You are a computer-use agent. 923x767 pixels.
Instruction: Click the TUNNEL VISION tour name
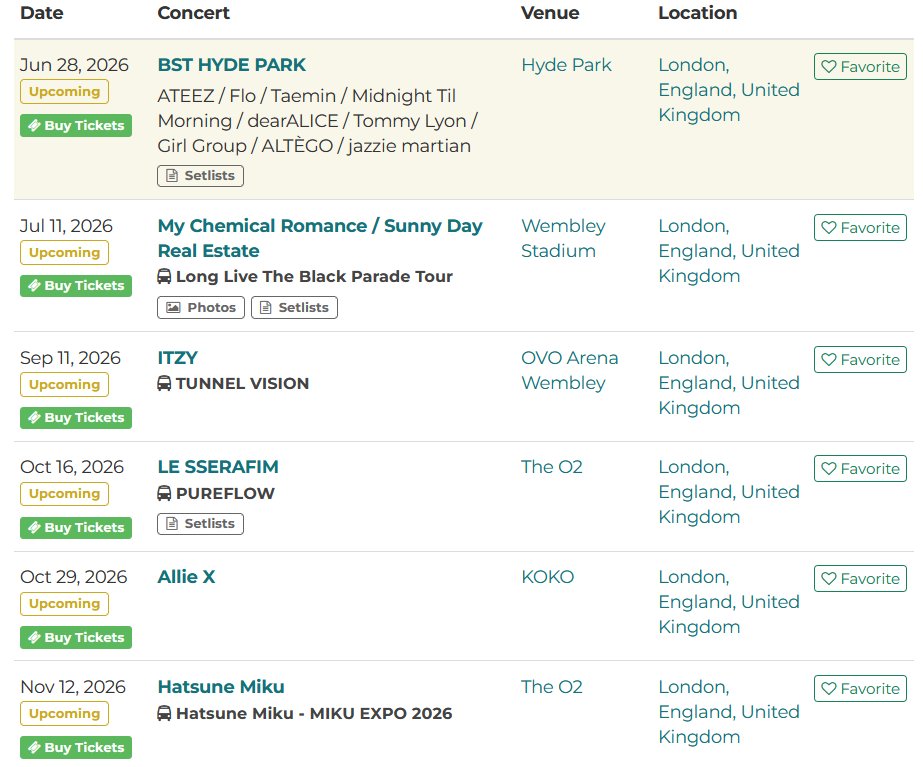coord(243,384)
